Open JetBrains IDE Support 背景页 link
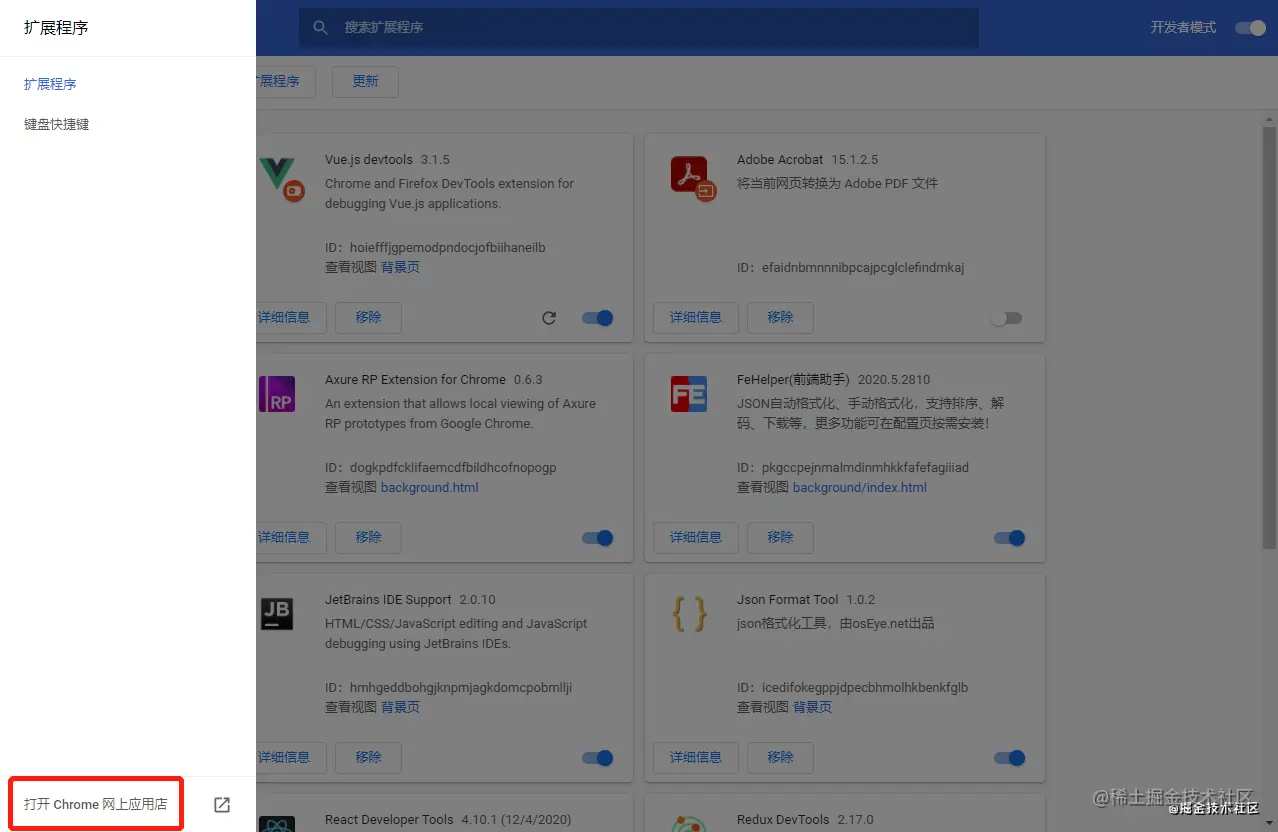 [400, 707]
